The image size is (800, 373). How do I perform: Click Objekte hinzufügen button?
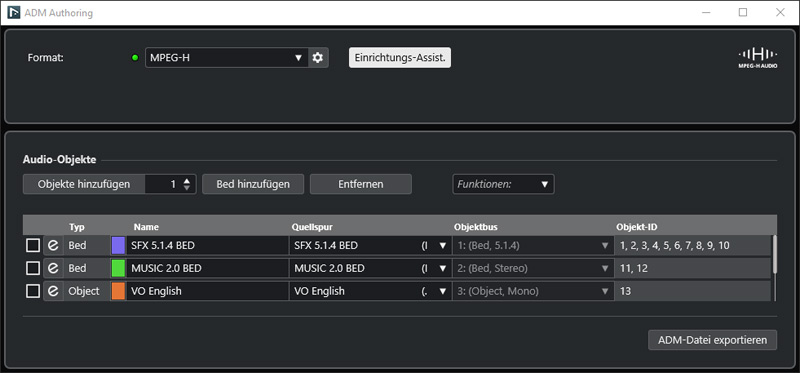click(x=84, y=184)
